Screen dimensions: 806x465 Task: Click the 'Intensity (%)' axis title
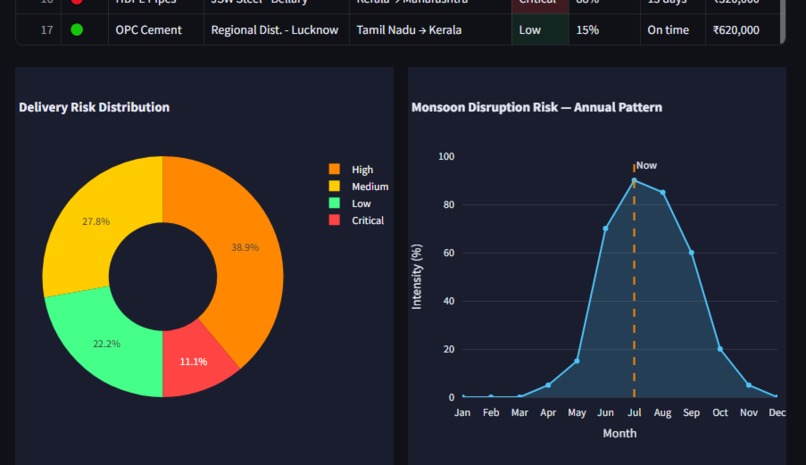coord(416,276)
